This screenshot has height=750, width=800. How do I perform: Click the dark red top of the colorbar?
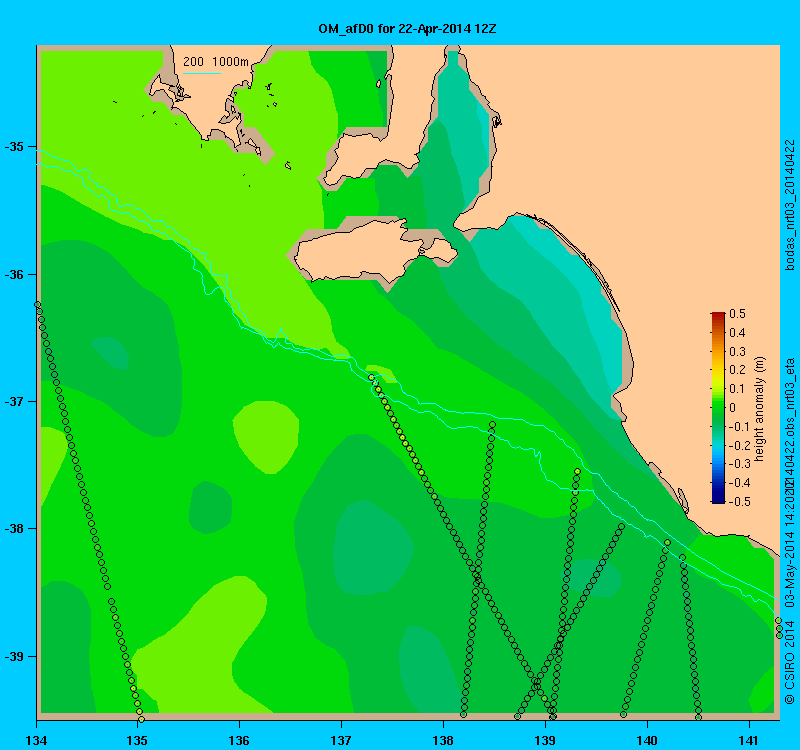point(718,316)
